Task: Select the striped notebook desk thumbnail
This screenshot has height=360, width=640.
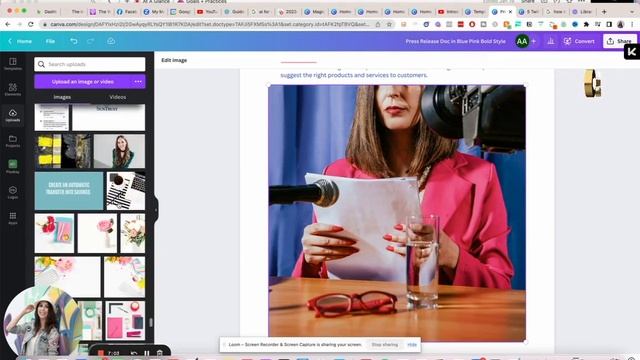Action: point(126,191)
